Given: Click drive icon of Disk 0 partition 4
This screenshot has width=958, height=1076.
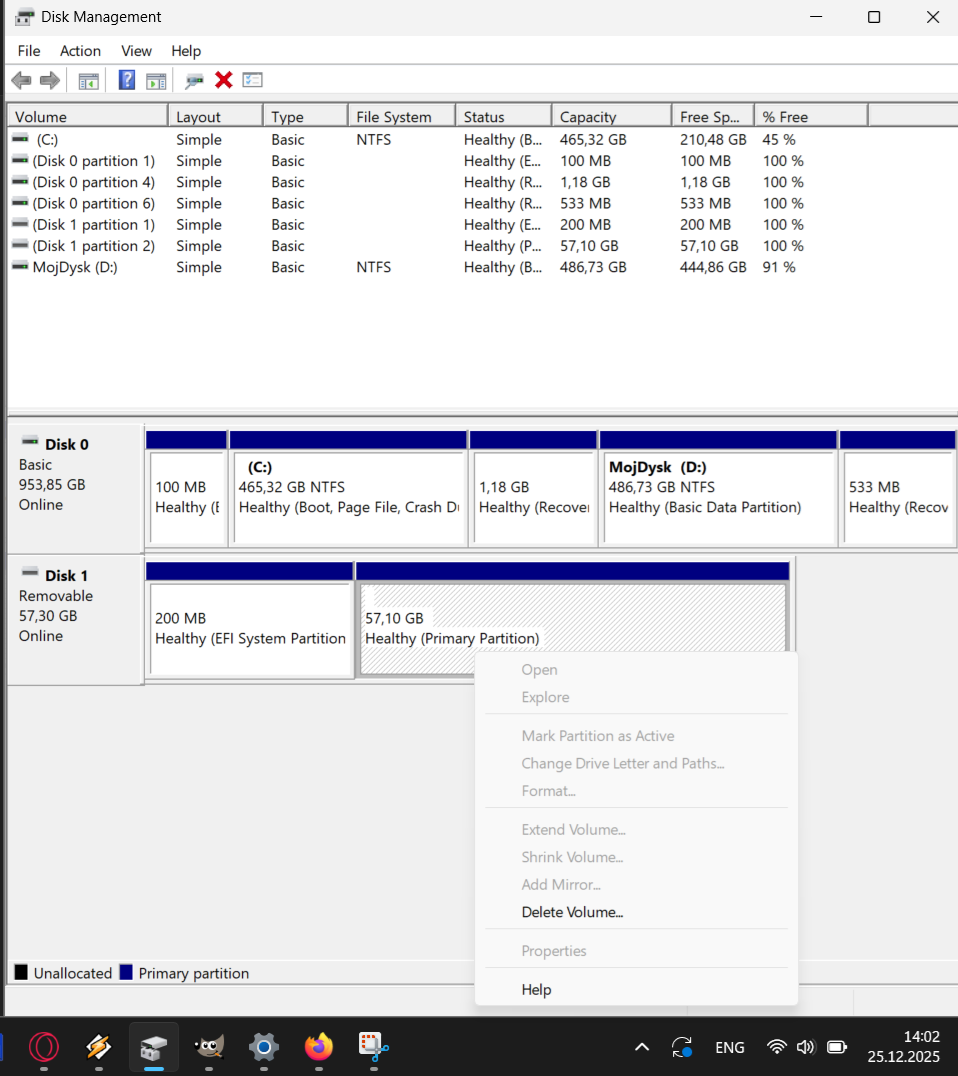Looking at the screenshot, I should pyautogui.click(x=21, y=181).
